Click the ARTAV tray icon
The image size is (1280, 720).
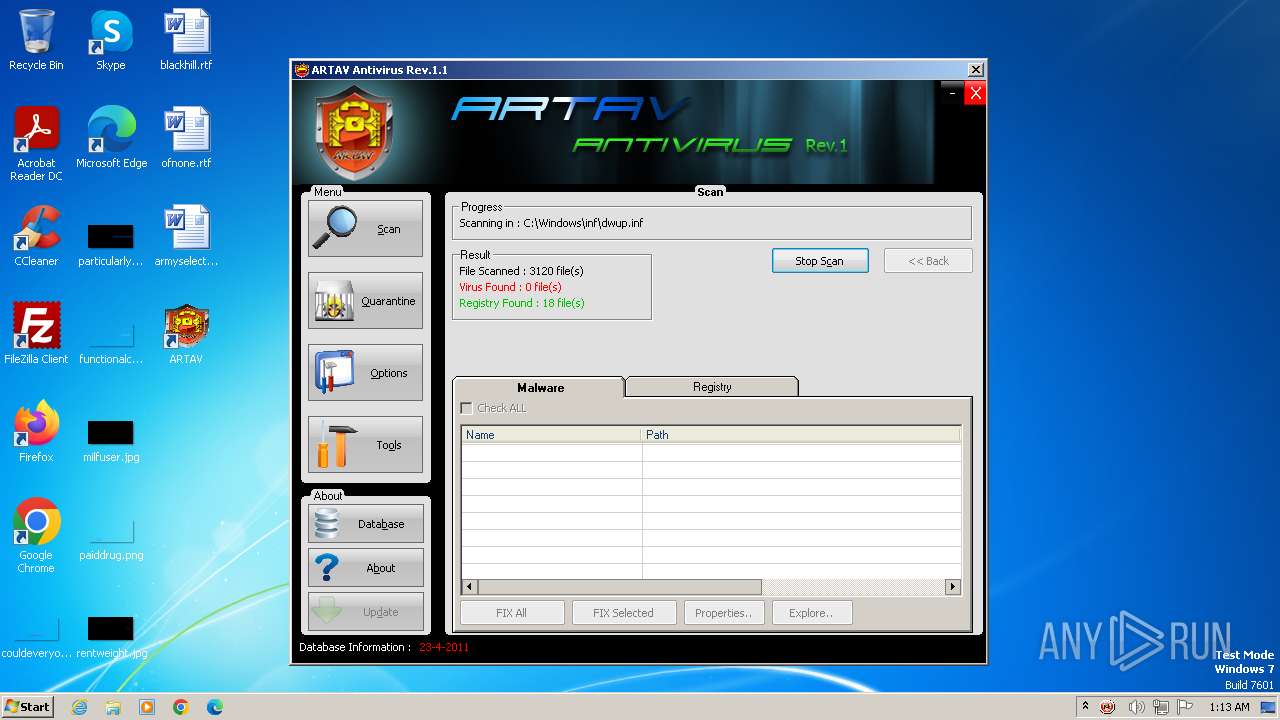[1108, 707]
